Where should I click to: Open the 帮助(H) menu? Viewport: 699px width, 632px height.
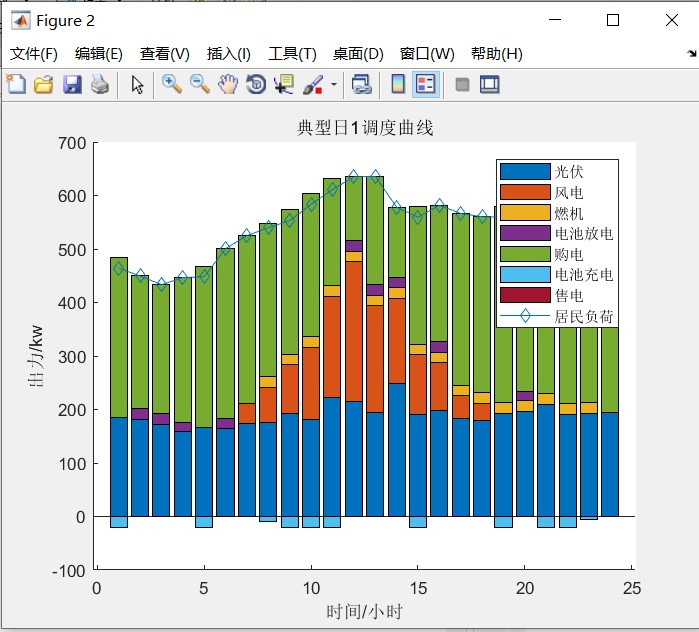pos(497,54)
